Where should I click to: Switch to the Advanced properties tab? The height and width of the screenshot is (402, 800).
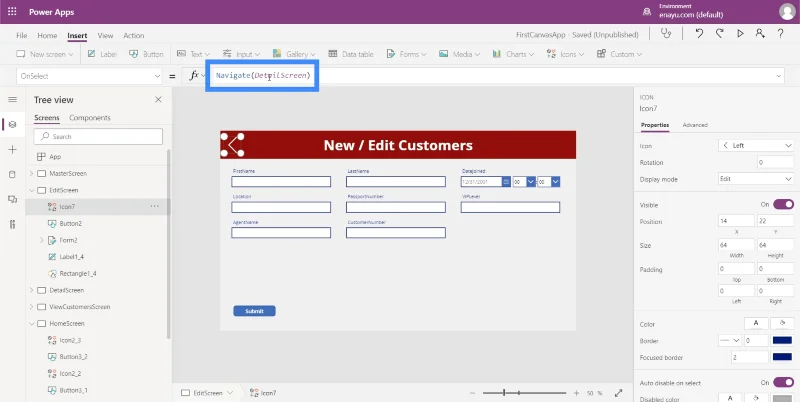point(695,125)
